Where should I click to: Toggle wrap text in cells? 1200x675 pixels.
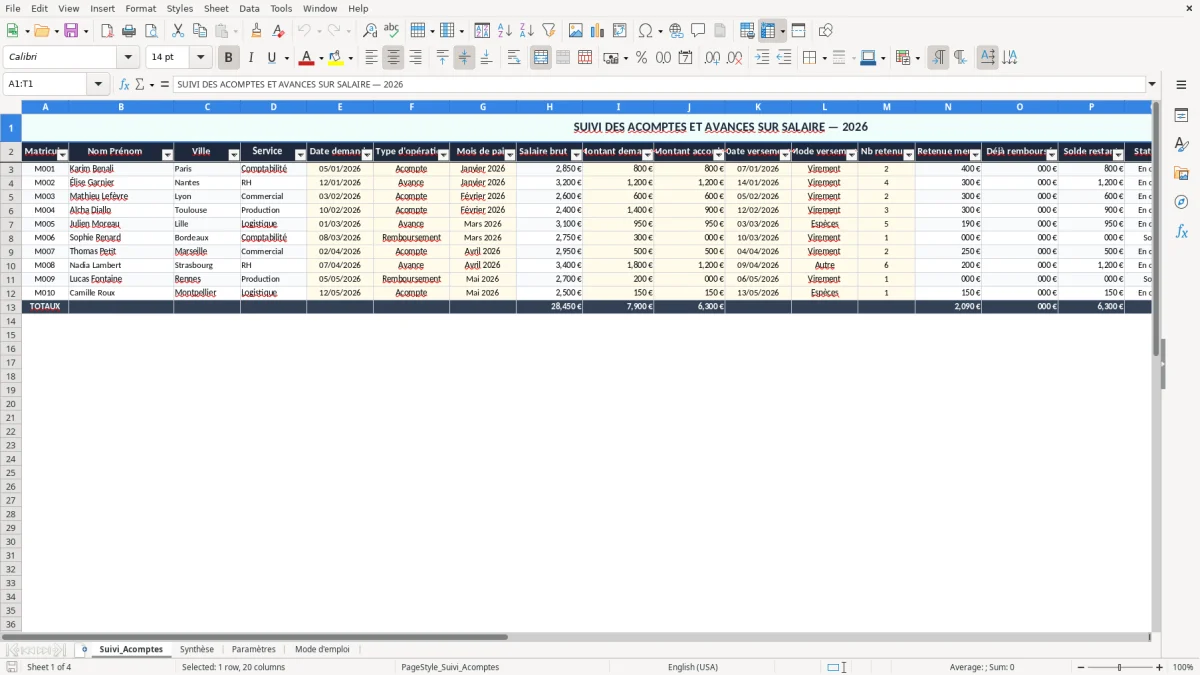[514, 58]
